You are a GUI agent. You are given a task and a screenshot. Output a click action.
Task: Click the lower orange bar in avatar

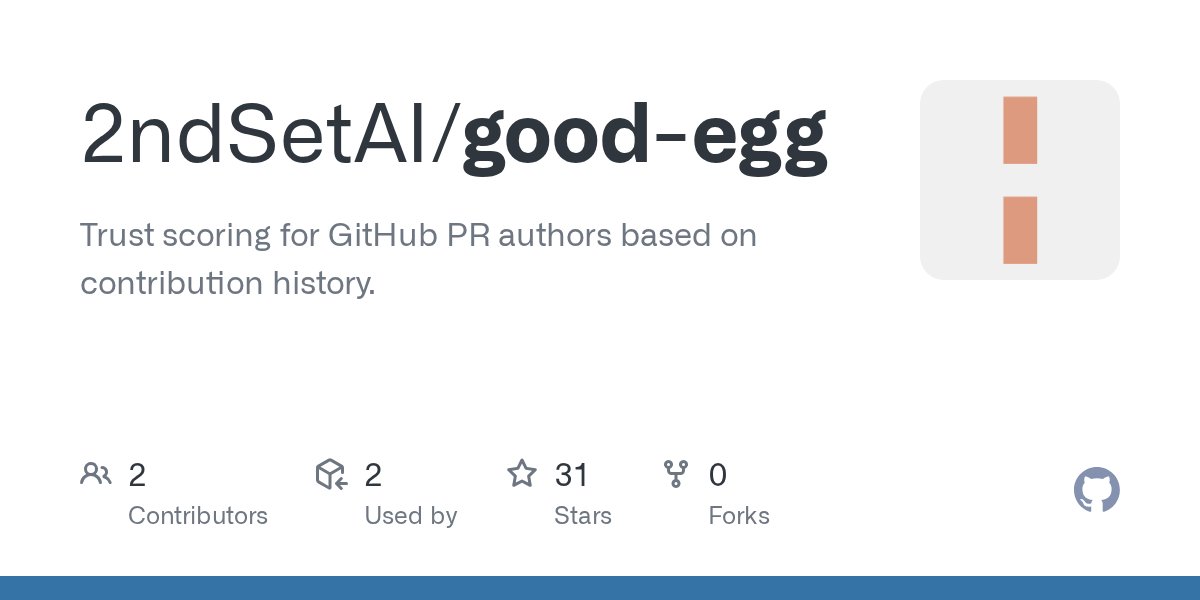pos(1019,230)
